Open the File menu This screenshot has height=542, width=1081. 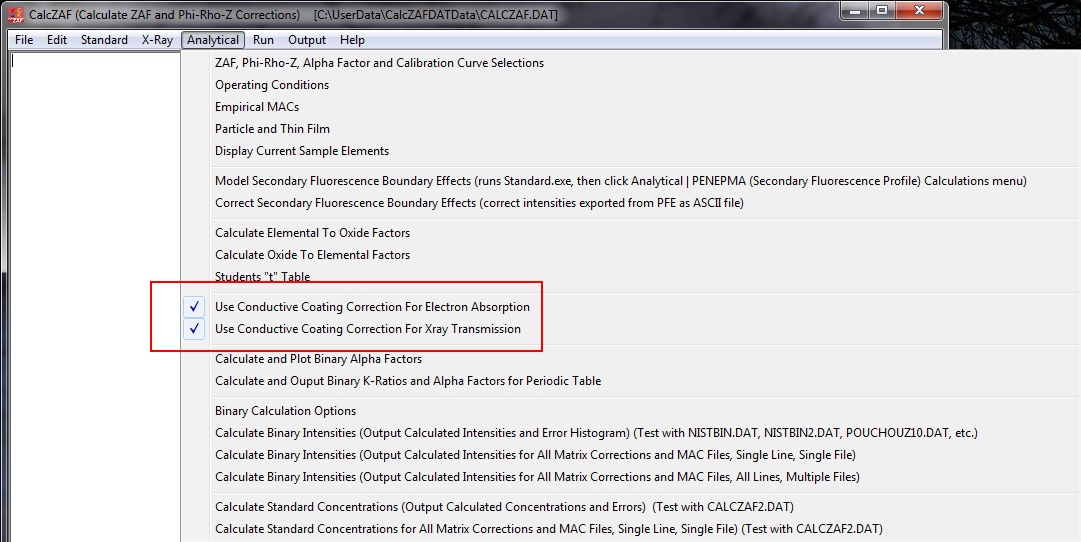(24, 40)
